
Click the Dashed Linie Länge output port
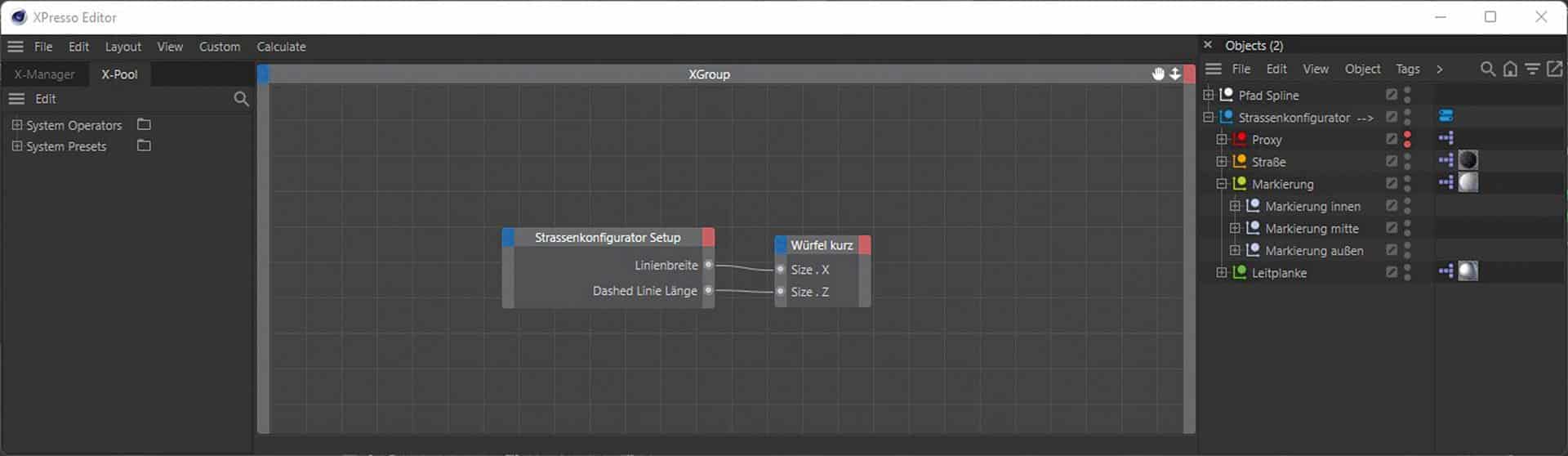708,290
